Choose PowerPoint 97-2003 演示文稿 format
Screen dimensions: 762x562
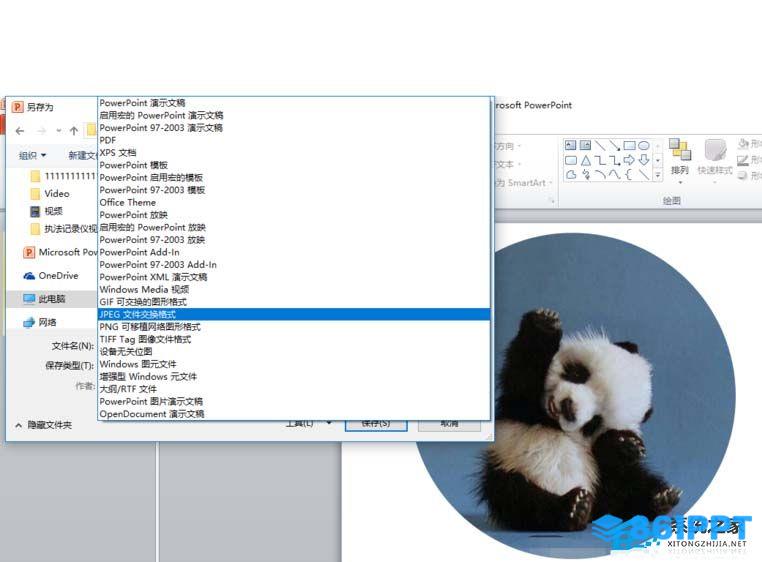(294, 128)
